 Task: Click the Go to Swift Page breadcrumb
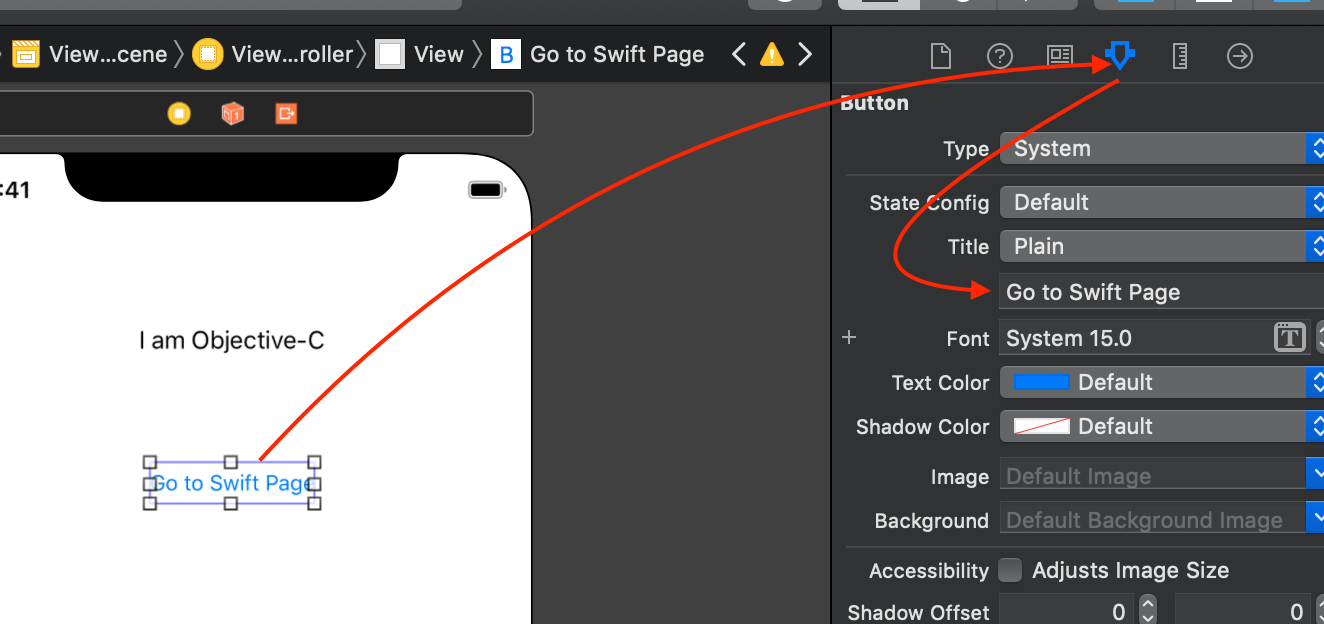[599, 54]
